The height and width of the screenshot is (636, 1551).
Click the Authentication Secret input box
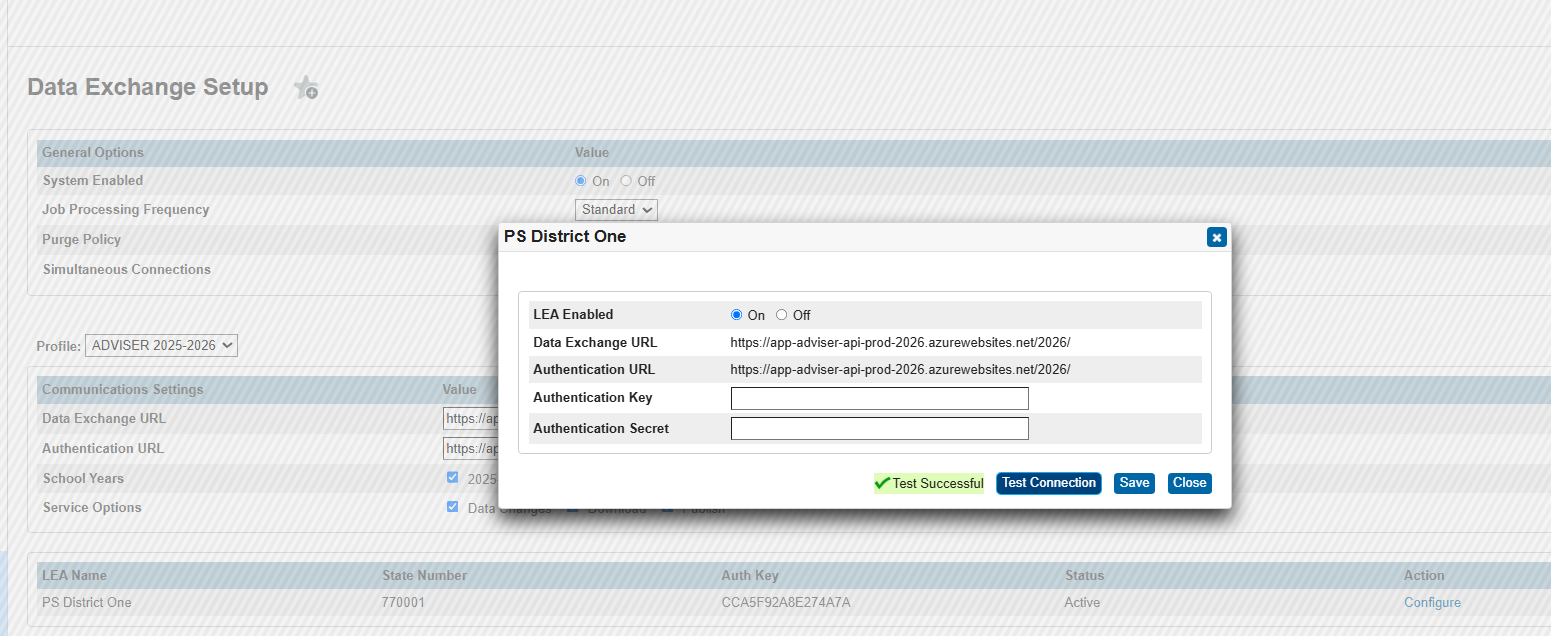[x=879, y=428]
